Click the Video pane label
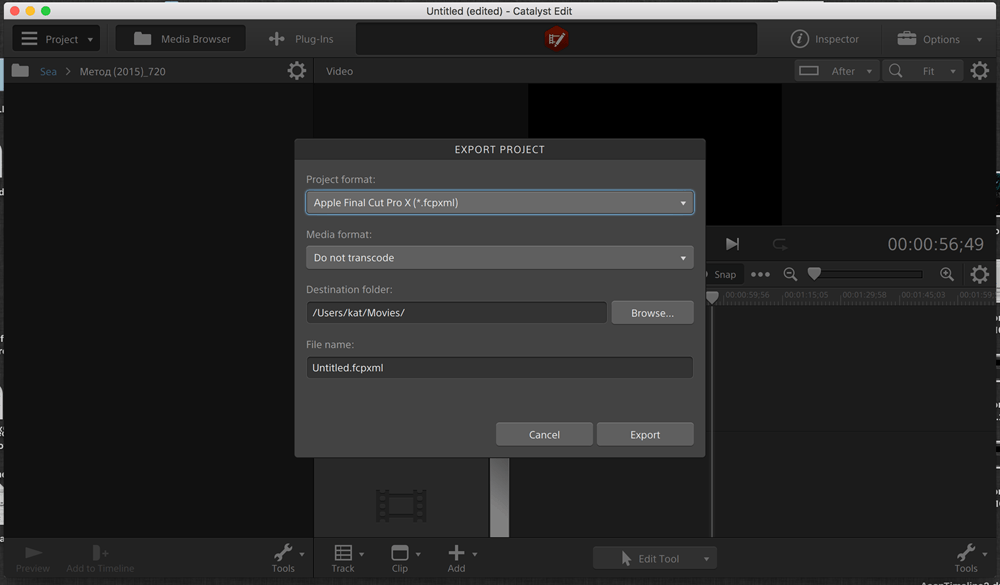 (339, 71)
